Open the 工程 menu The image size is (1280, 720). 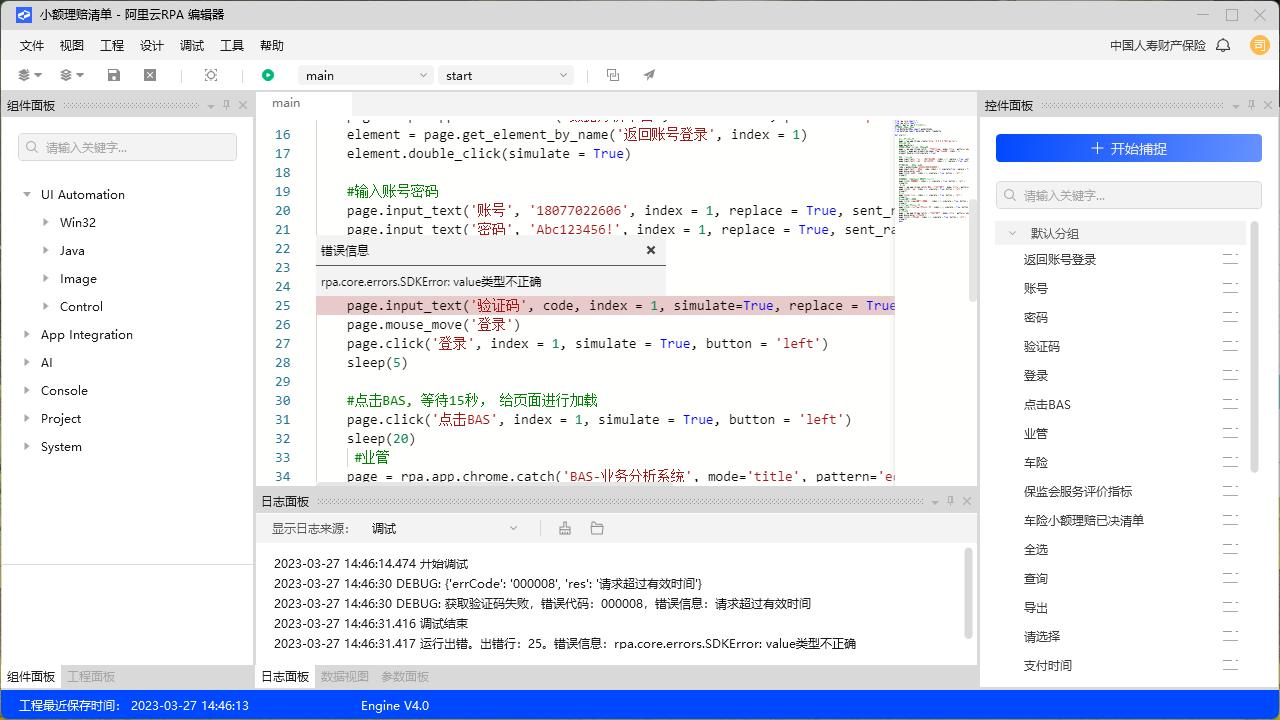point(112,46)
